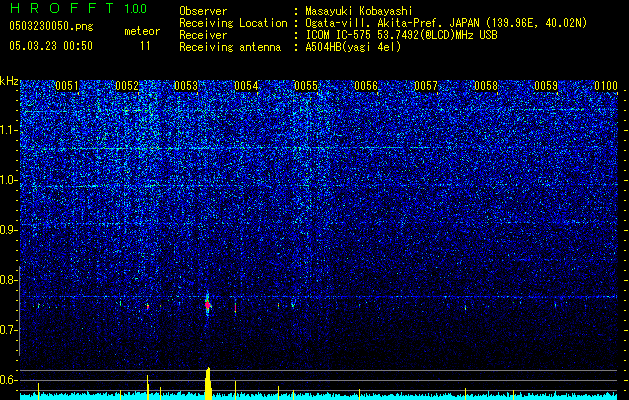Viewport: 629px width, 400px height.
Task: Select the file name 0503230050.png
Action: pyautogui.click(x=51, y=27)
